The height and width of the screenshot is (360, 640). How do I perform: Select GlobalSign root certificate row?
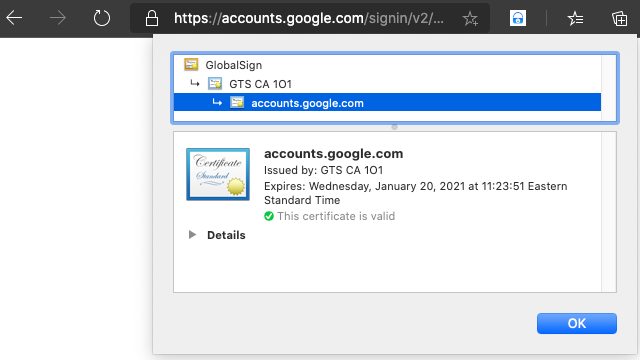[x=387, y=65]
